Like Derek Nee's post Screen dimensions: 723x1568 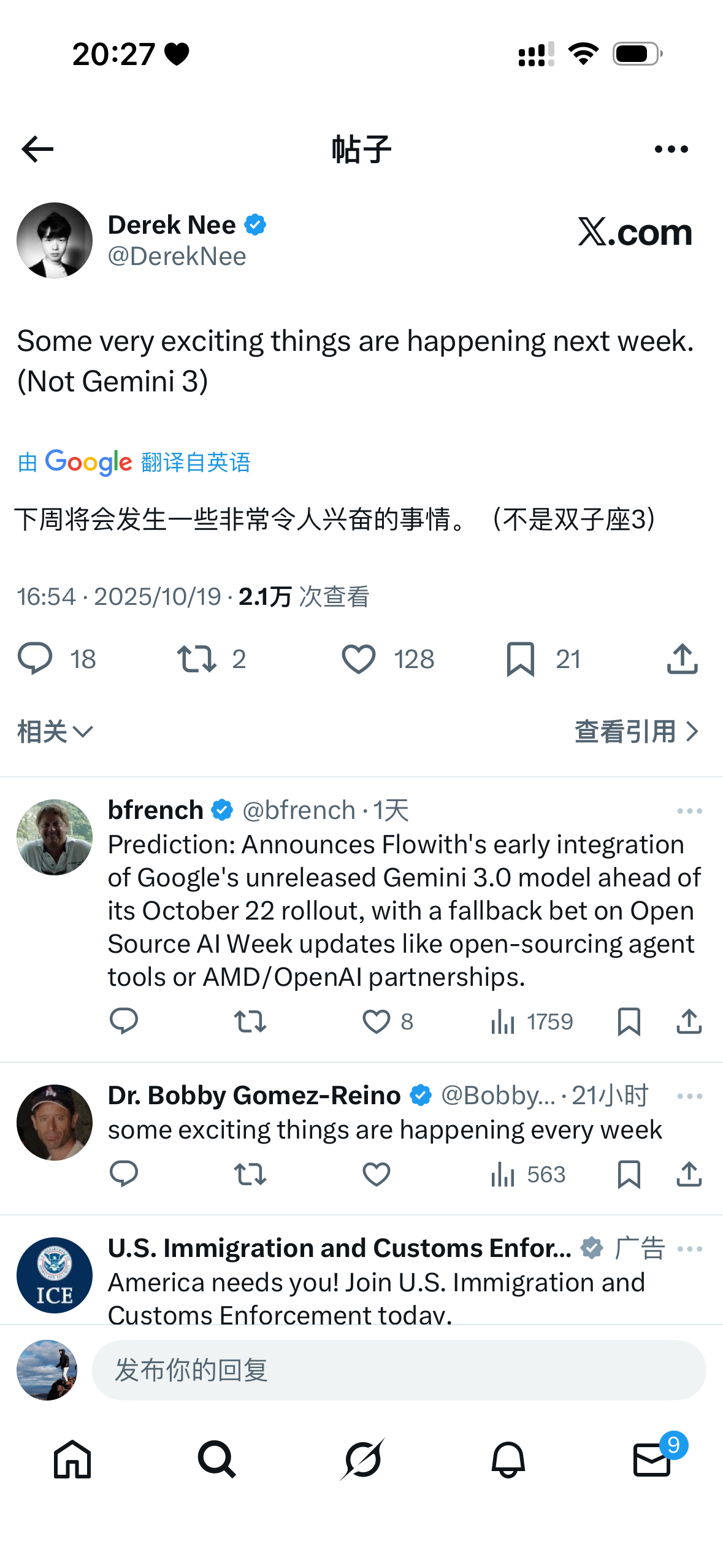point(359,659)
